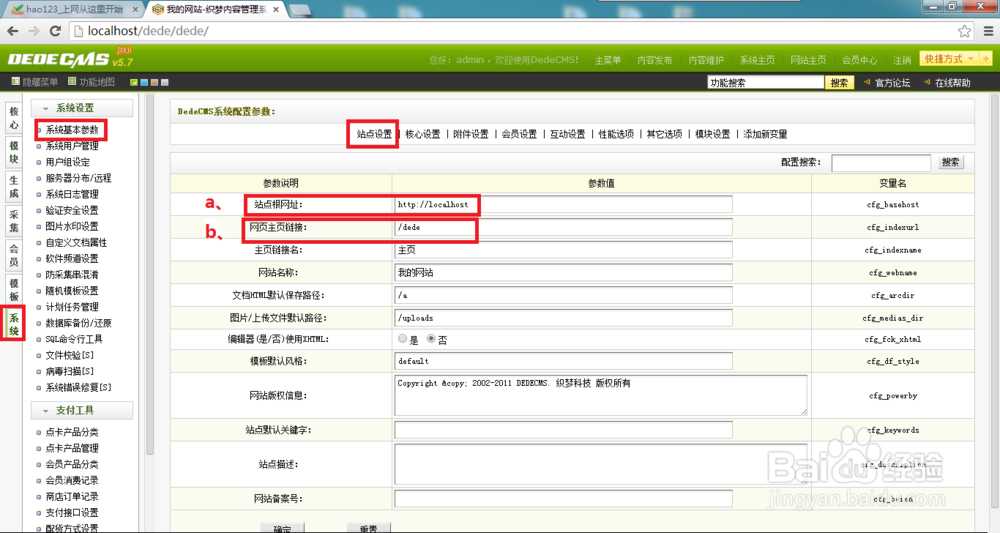The image size is (1000, 533).
Task: Select the gray skin color square
Action: click(x=165, y=82)
